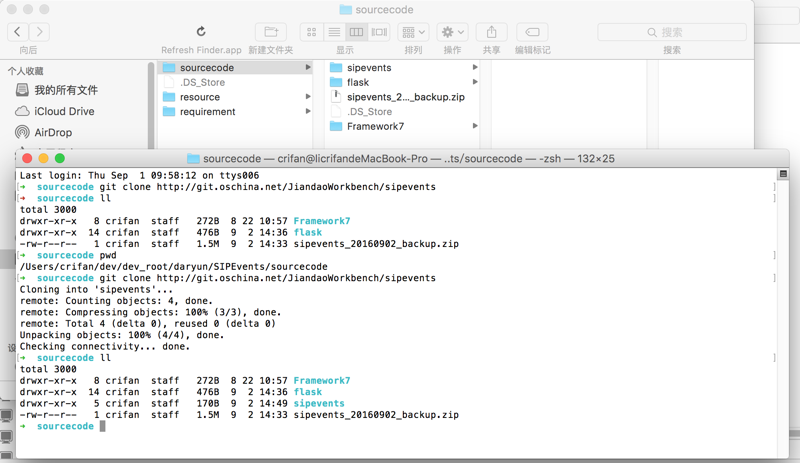
Task: Open the arrange-by dropdown in Finder toolbar
Action: pos(413,32)
